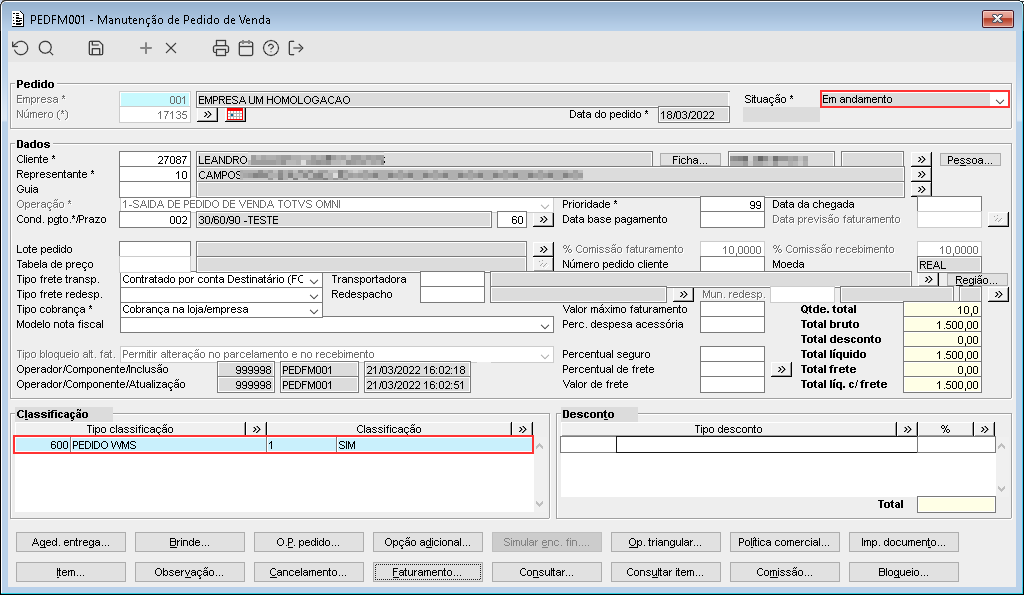
Task: Open the Tipo frete redesp. dropdown
Action: (313, 295)
